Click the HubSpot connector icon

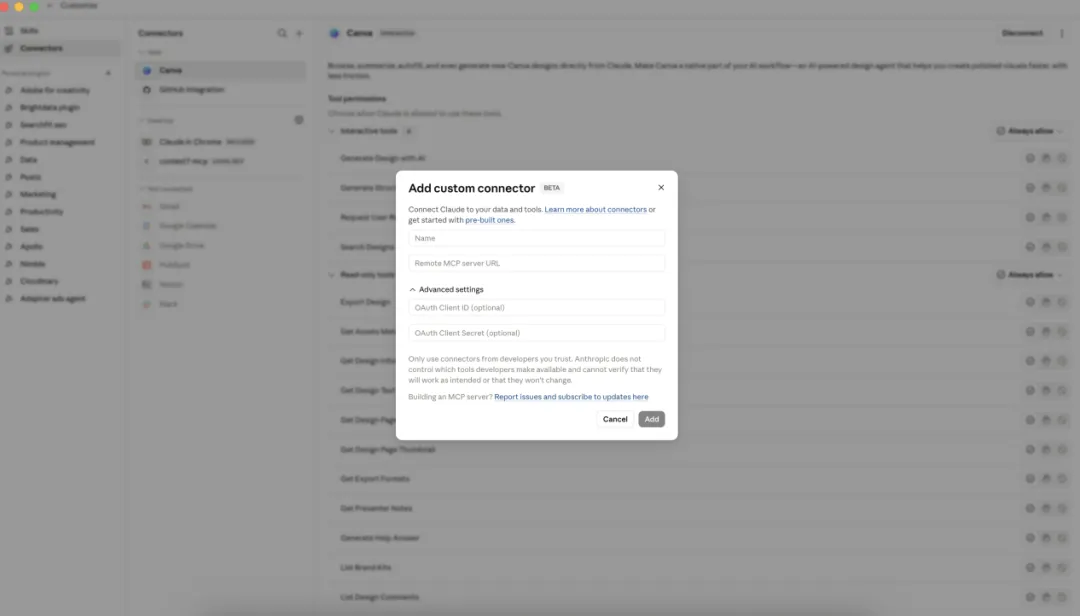[147, 265]
